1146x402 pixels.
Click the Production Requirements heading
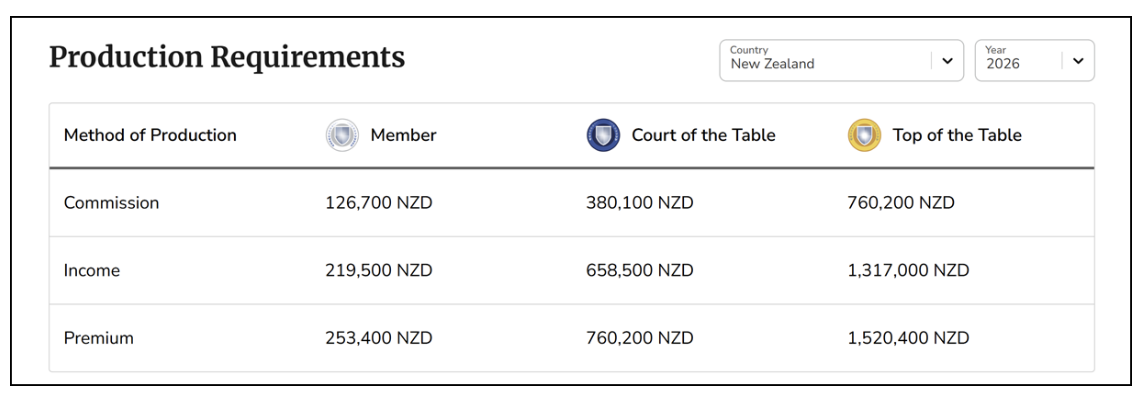(x=227, y=57)
